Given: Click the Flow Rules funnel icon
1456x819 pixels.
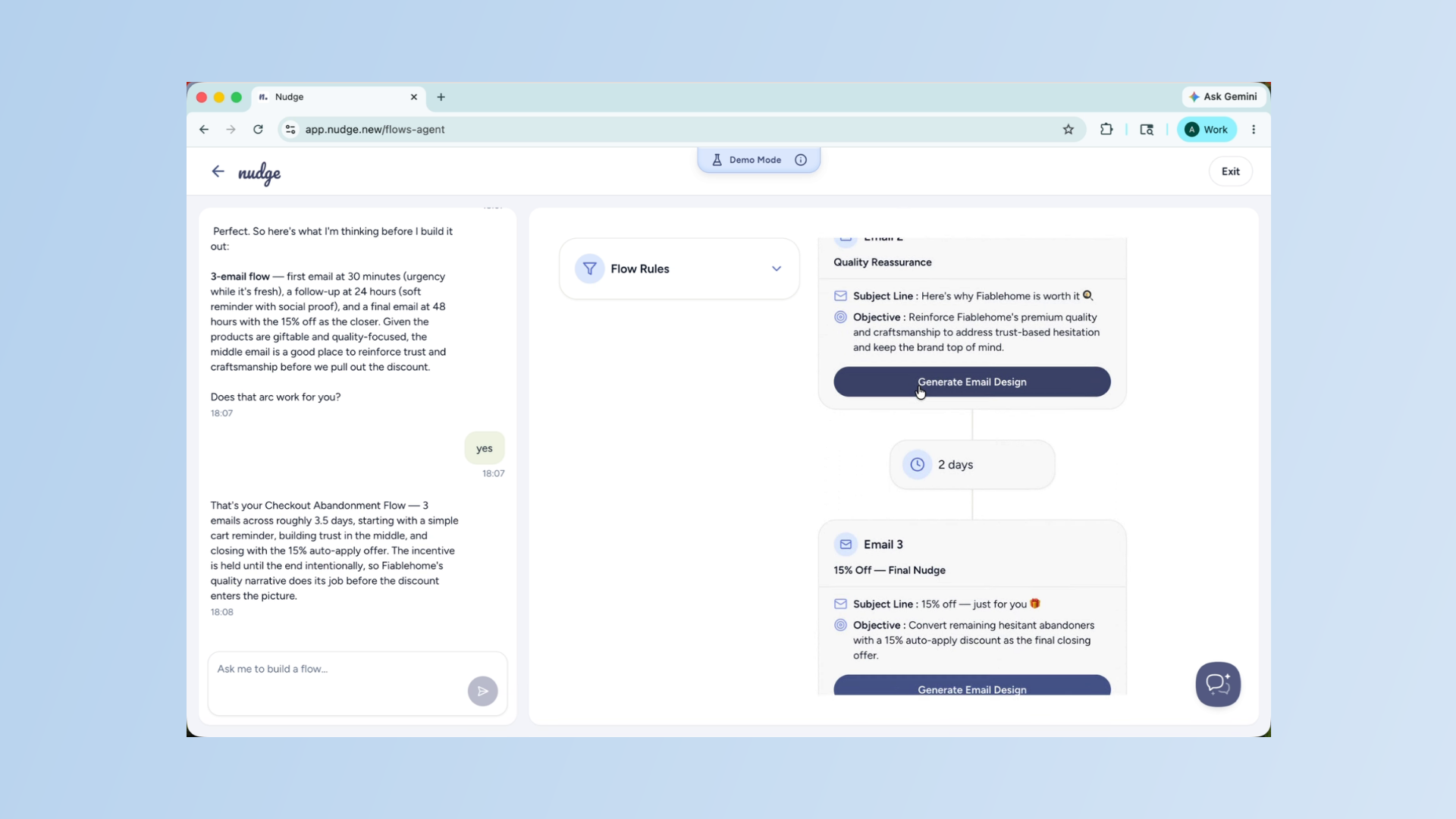Looking at the screenshot, I should coord(589,268).
